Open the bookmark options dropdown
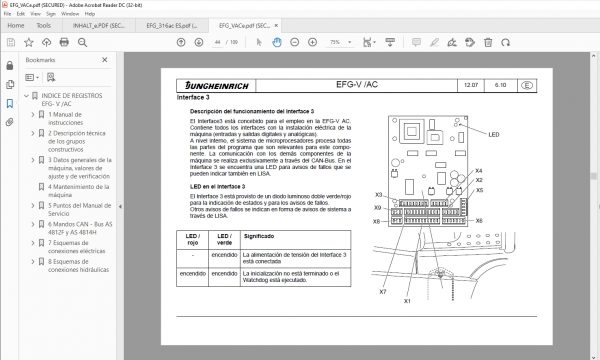This screenshot has width=600, height=360. pyautogui.click(x=32, y=77)
